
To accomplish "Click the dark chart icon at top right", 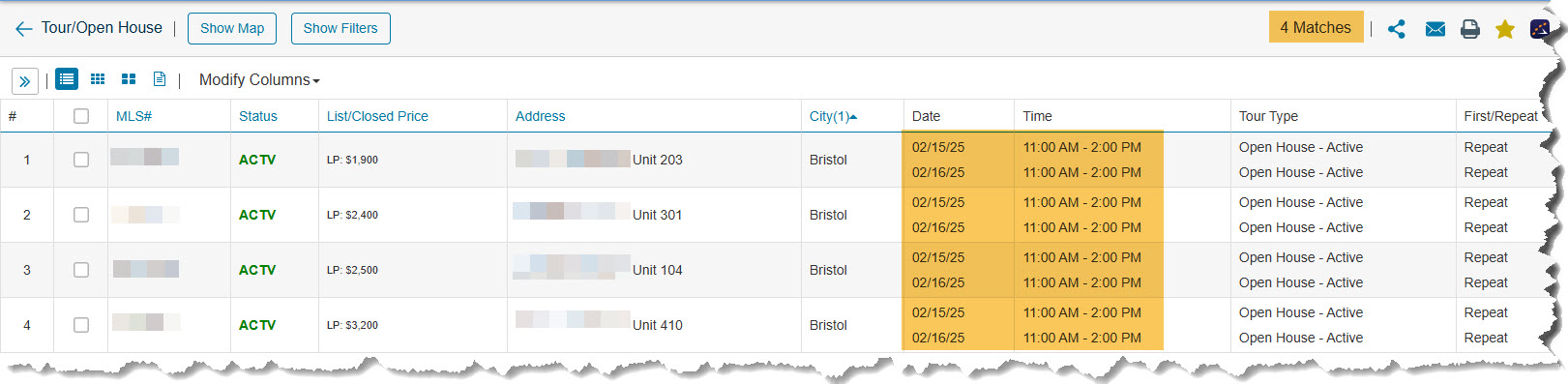I will pyautogui.click(x=1539, y=29).
